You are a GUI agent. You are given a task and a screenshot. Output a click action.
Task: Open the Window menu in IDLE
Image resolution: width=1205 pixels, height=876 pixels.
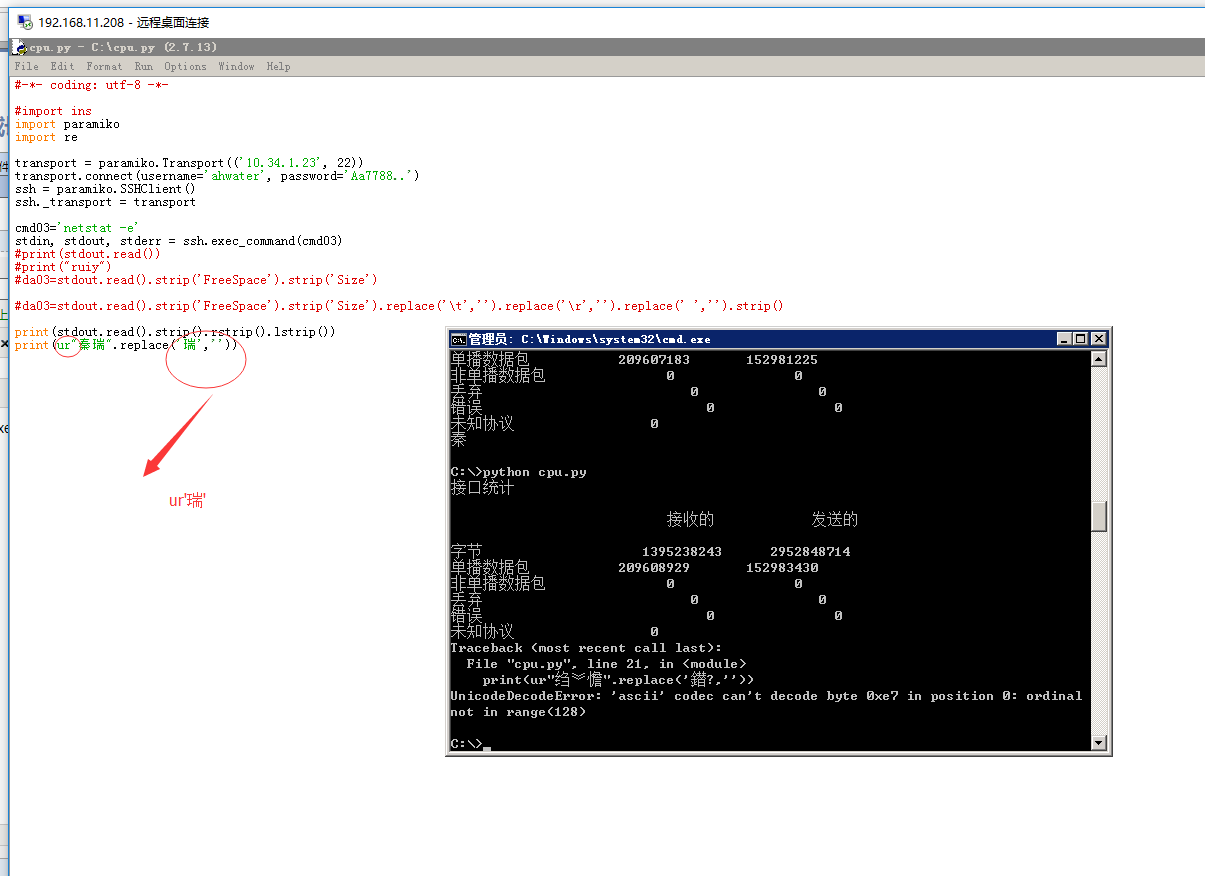(236, 66)
